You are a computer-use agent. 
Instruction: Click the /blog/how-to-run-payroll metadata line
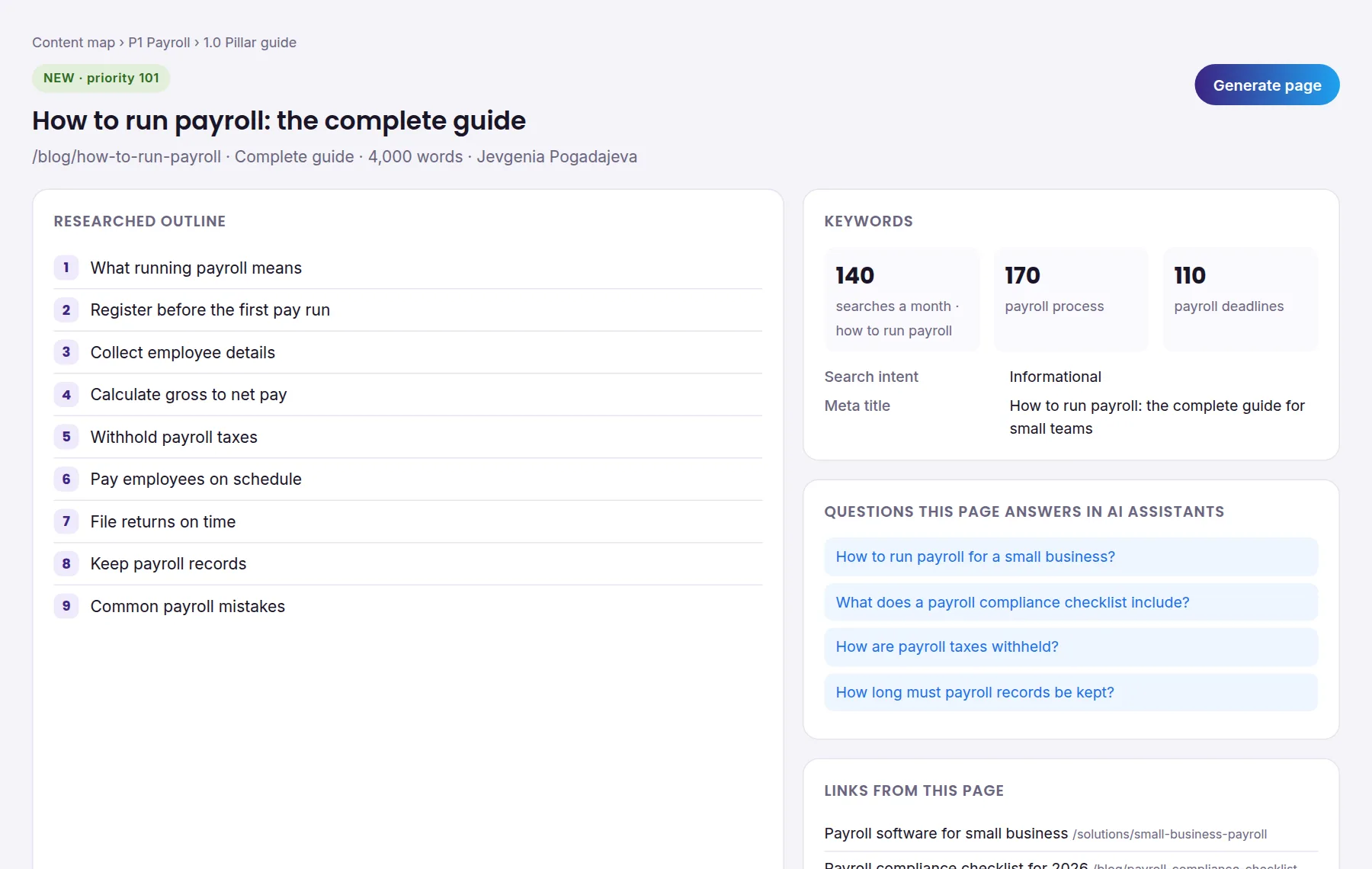[x=335, y=157]
